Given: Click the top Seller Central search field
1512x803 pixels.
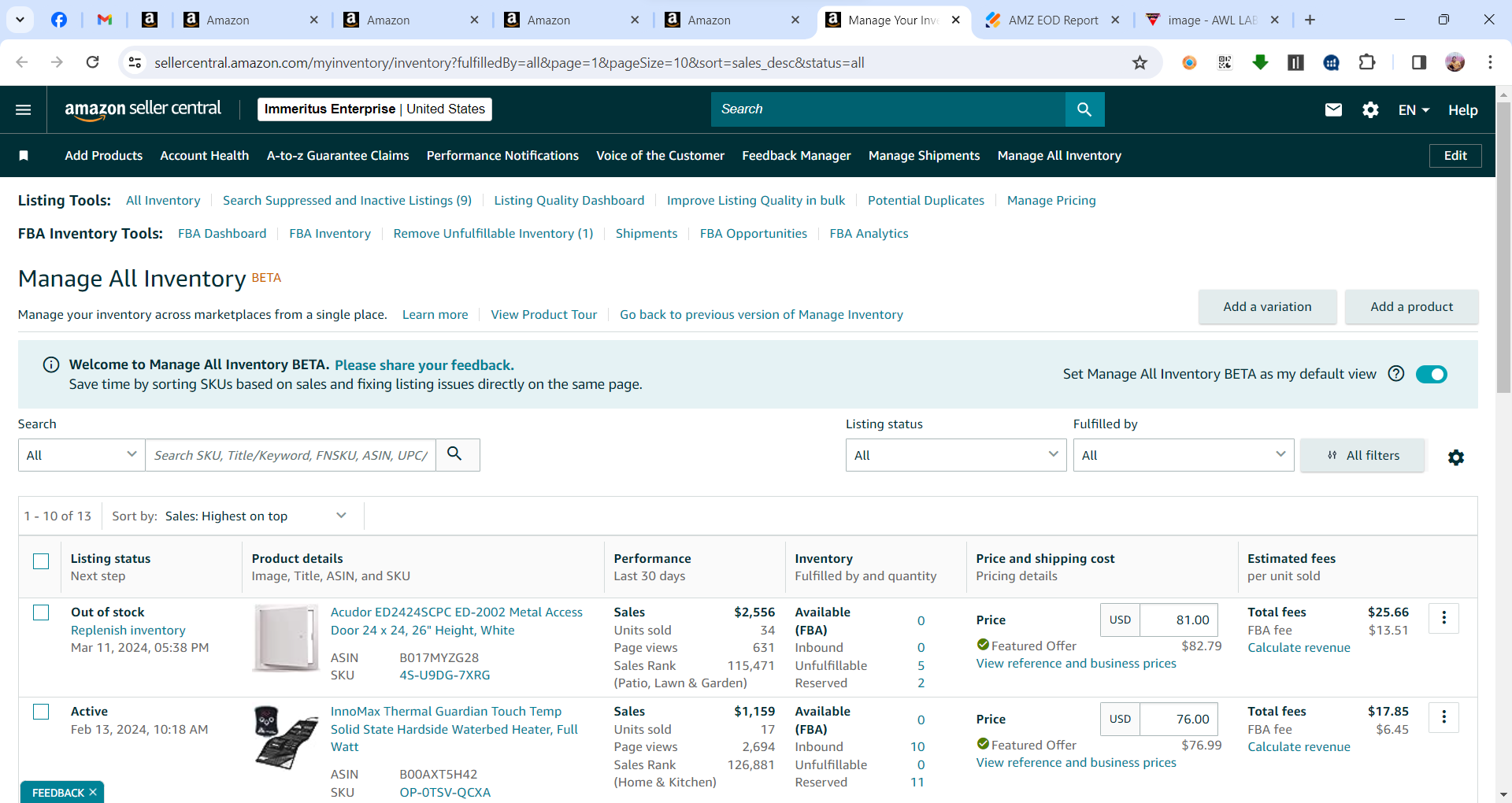Looking at the screenshot, I should point(888,109).
